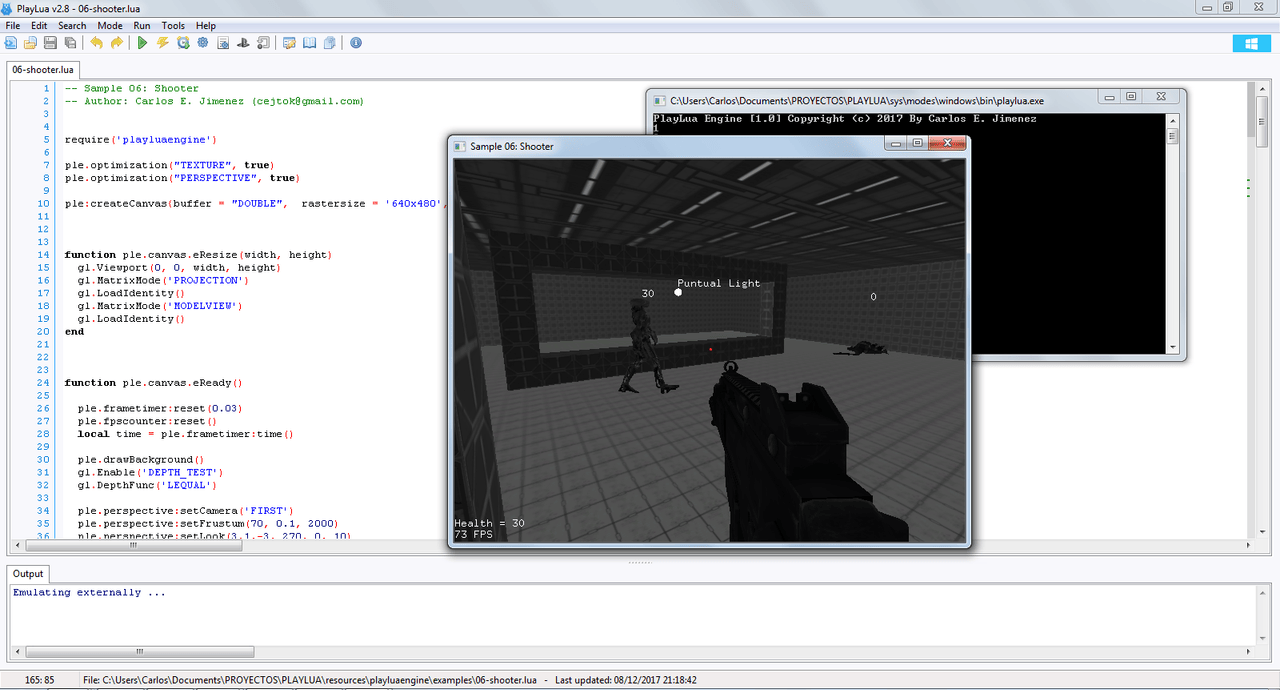1280x690 pixels.
Task: Click console window scrollbar down arrow
Action: [1173, 347]
